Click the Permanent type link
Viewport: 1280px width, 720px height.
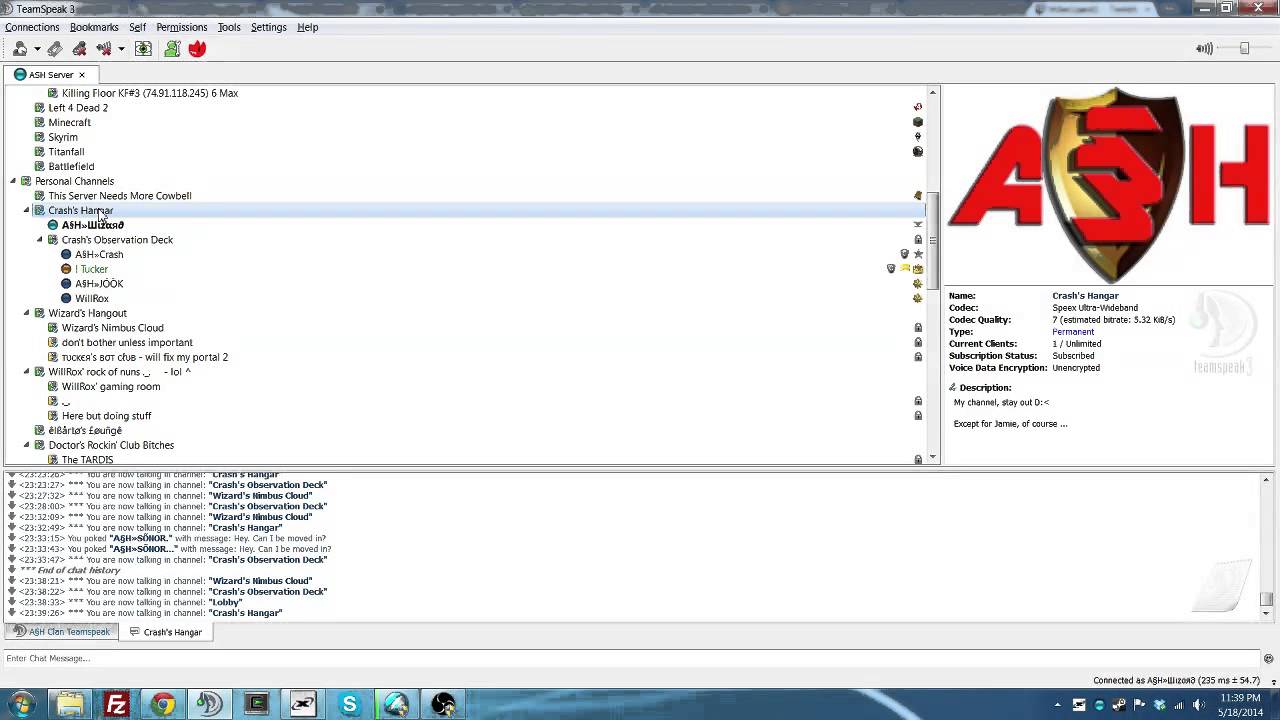tap(1073, 332)
